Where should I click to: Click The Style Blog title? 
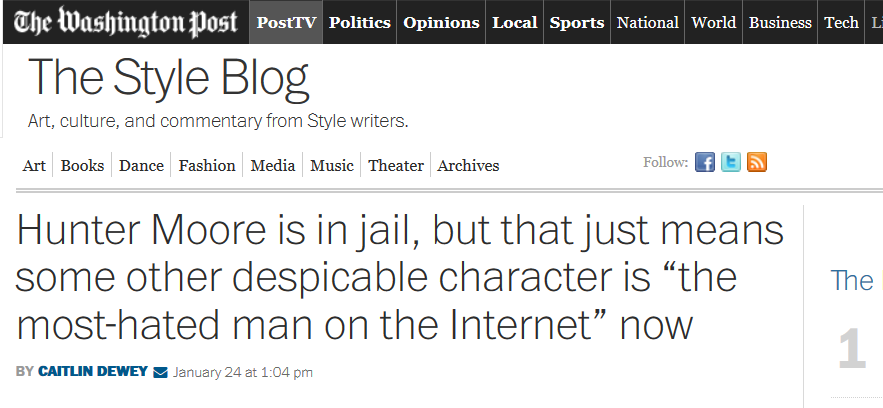pyautogui.click(x=168, y=78)
